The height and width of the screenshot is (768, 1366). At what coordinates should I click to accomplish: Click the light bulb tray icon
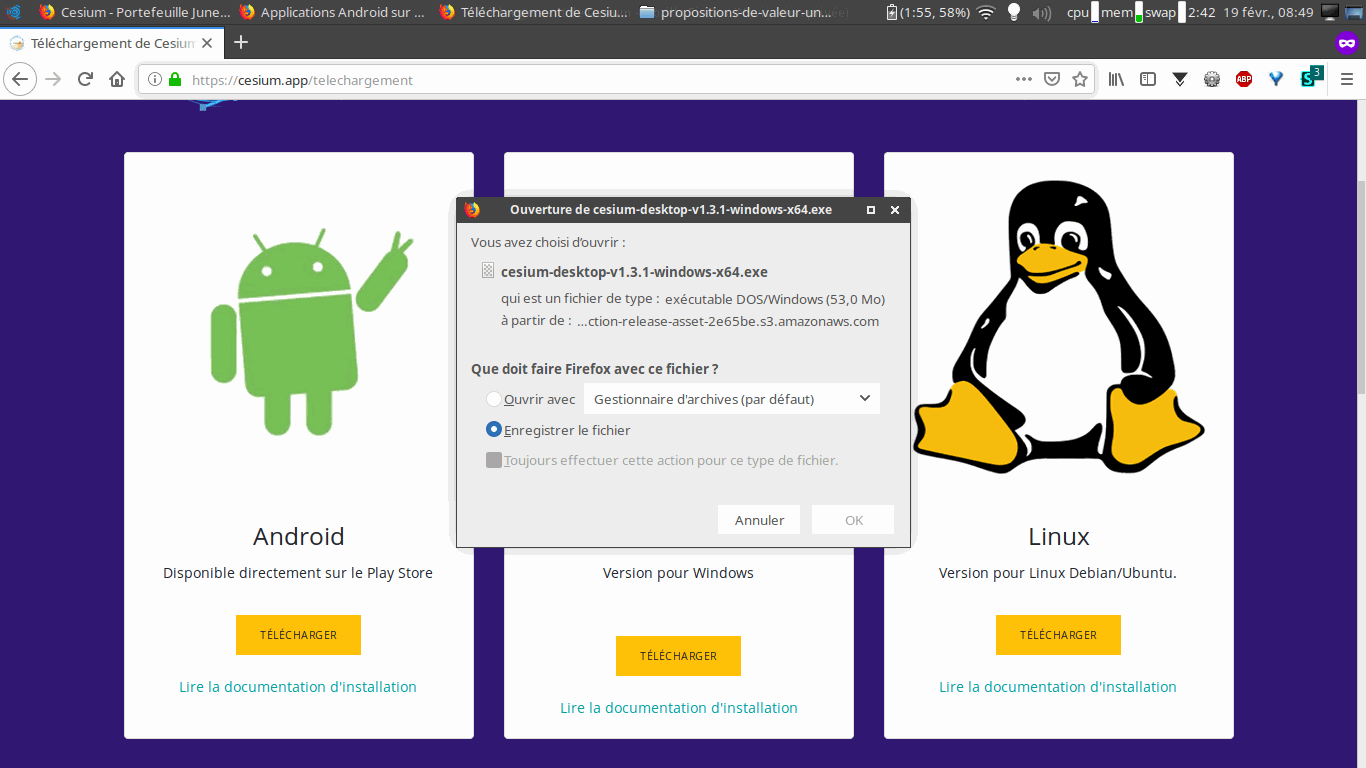[x=1014, y=12]
